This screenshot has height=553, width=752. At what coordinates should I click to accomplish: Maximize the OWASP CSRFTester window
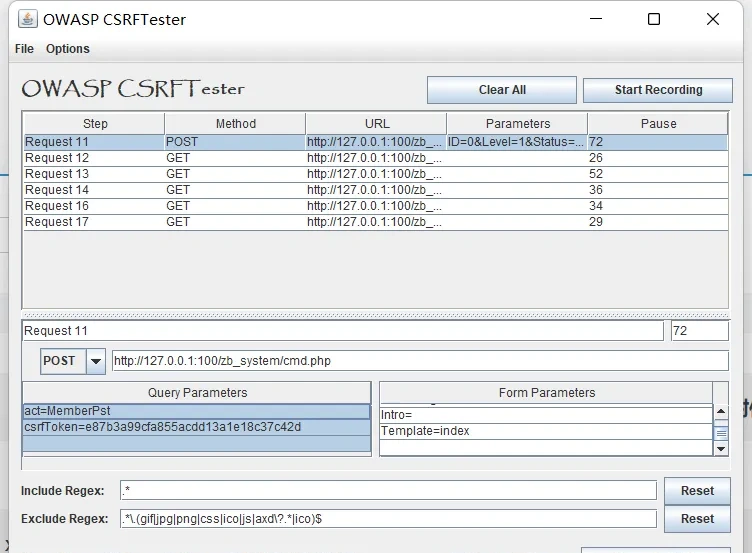tap(654, 19)
